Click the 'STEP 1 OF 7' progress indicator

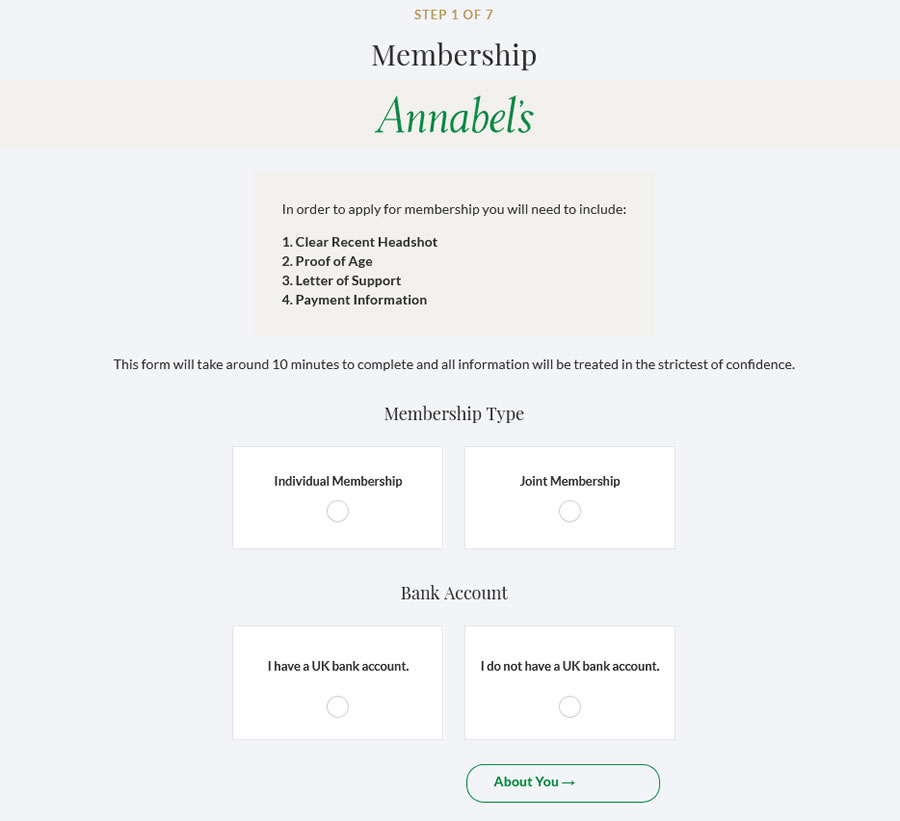454,15
